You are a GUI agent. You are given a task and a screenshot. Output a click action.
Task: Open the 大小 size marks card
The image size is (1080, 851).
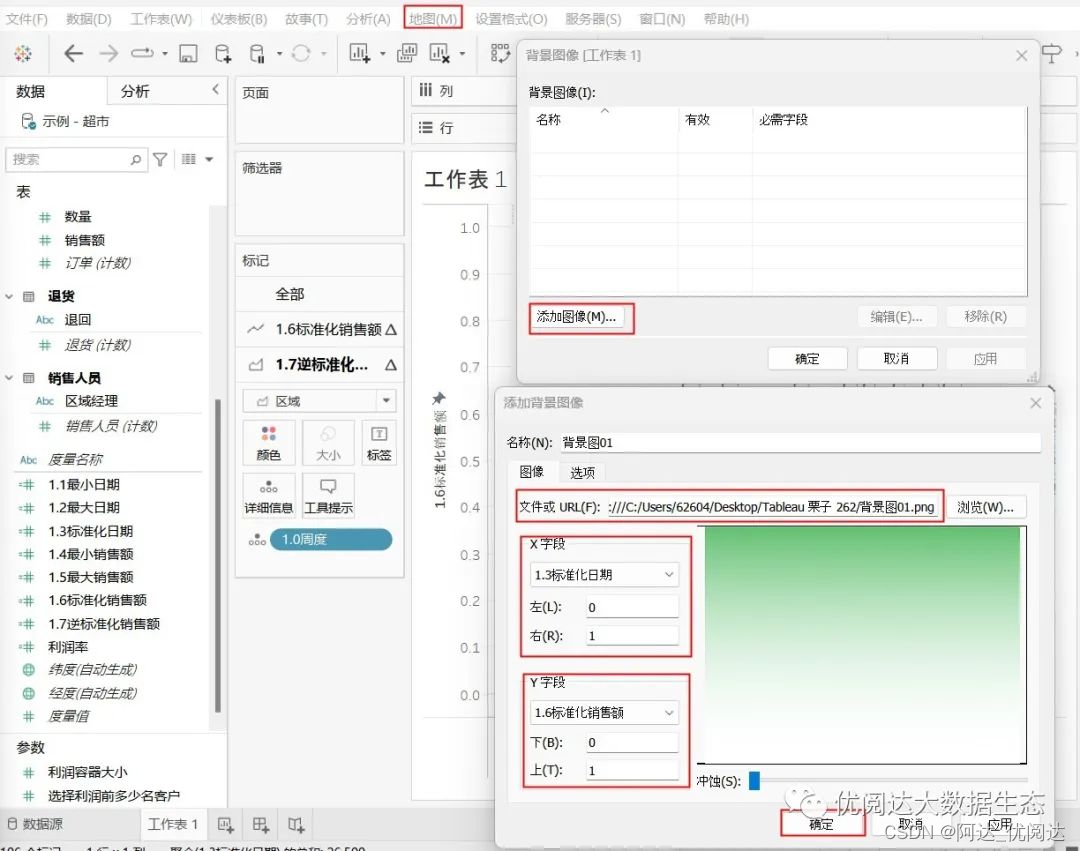[328, 442]
